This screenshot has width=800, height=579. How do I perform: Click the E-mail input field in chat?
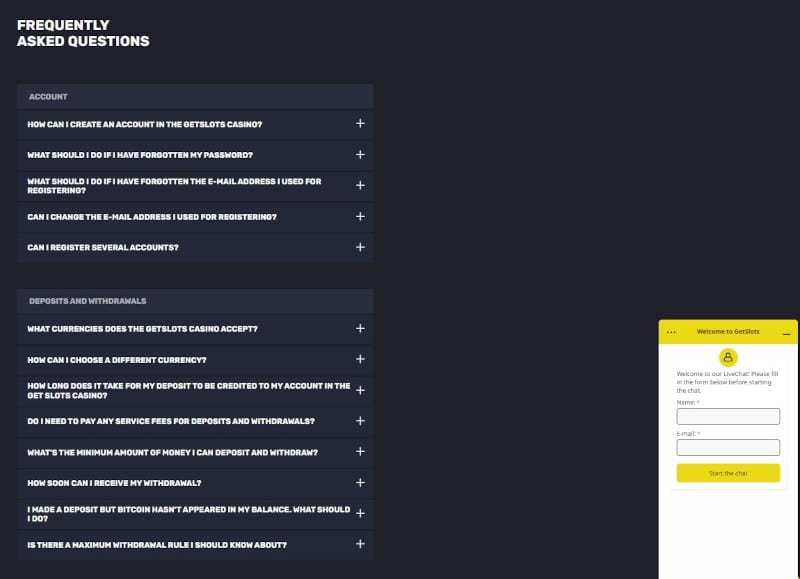pos(728,447)
